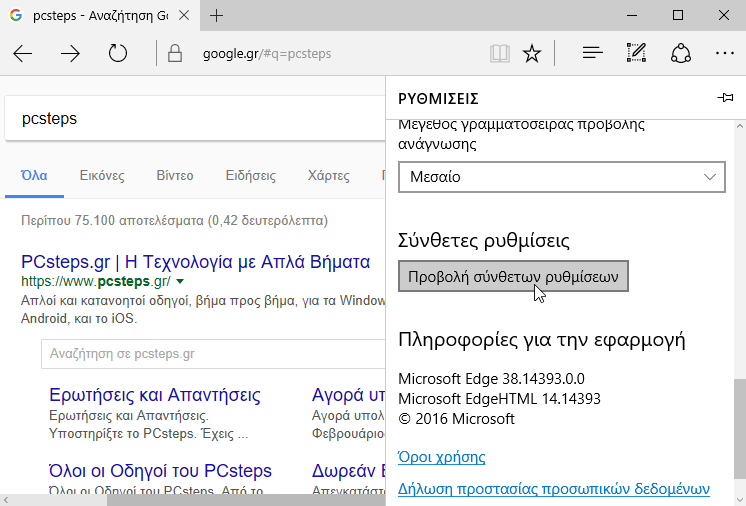
Task: Maximize the Edge window
Action: coord(678,16)
